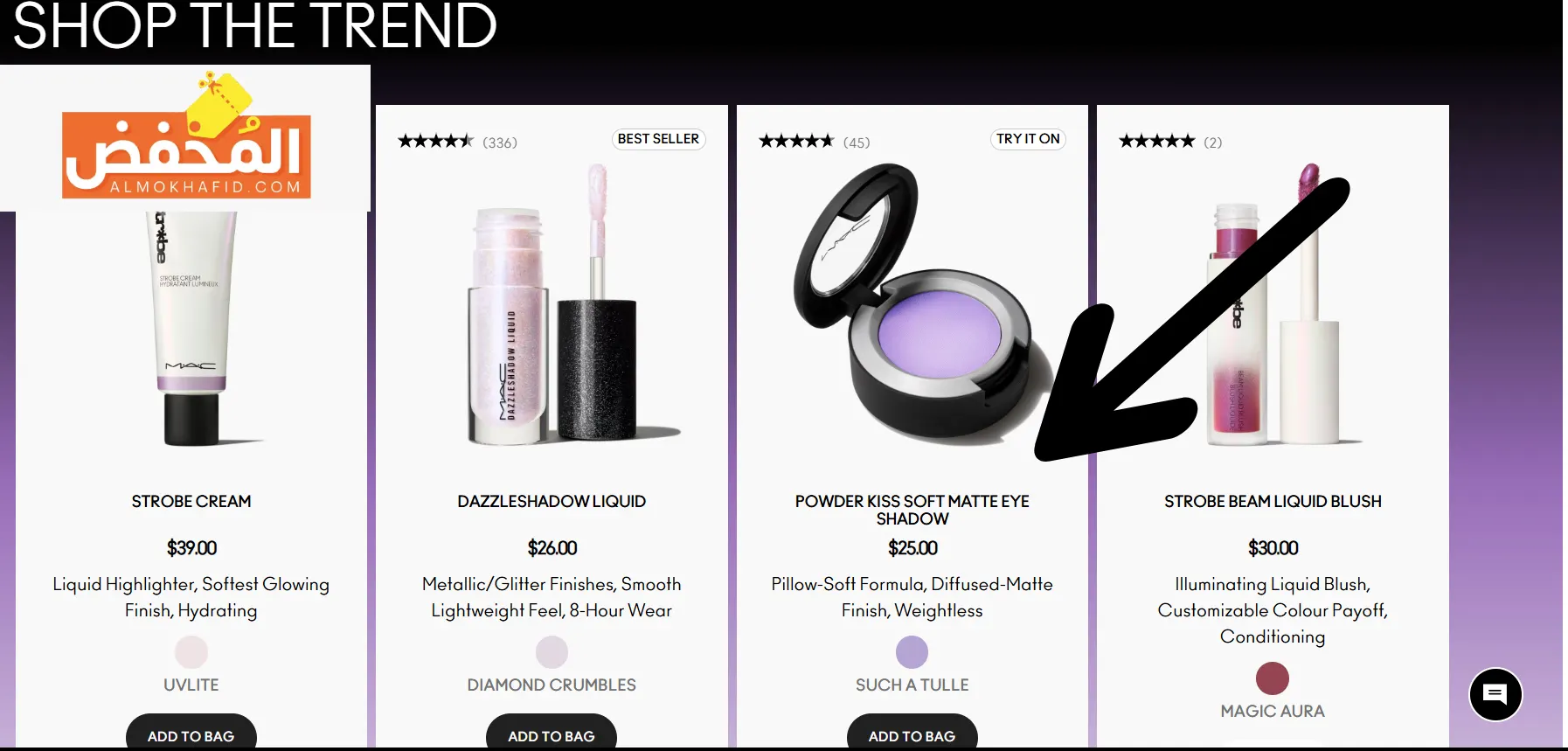Click star rating of Powder Kiss Eye Shadow
This screenshot has width=1568, height=751.
click(796, 141)
